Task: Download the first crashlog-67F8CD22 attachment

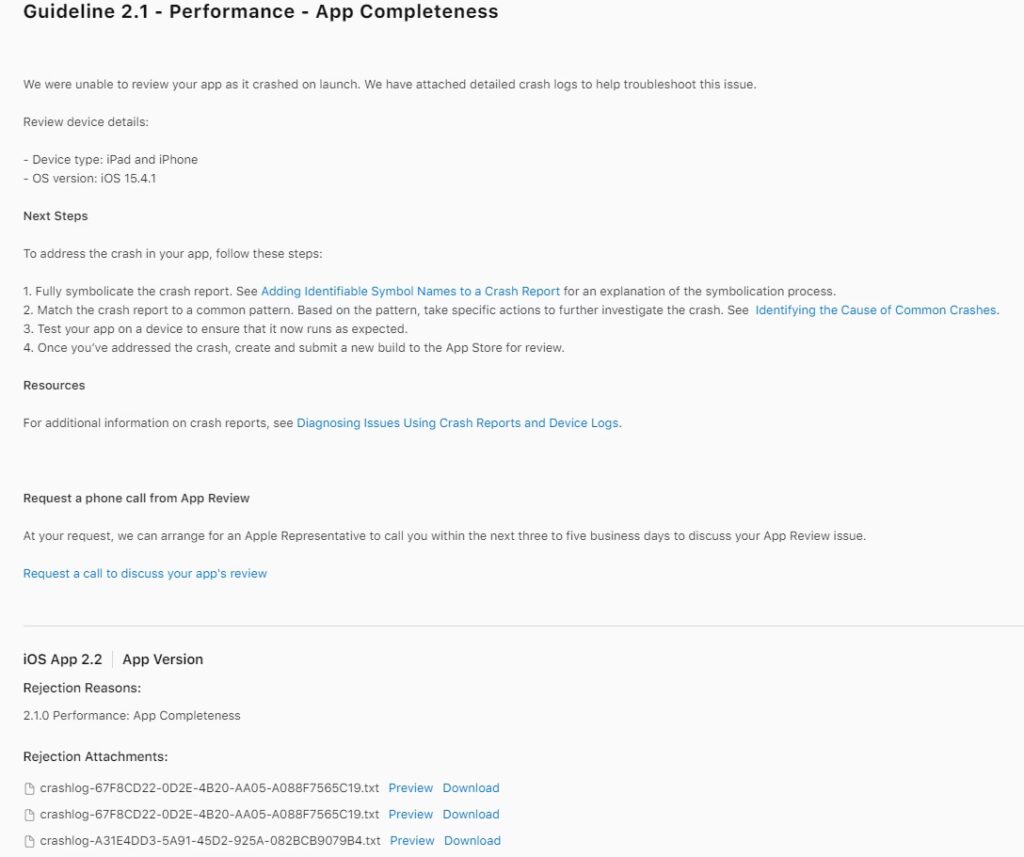Action: [x=470, y=788]
